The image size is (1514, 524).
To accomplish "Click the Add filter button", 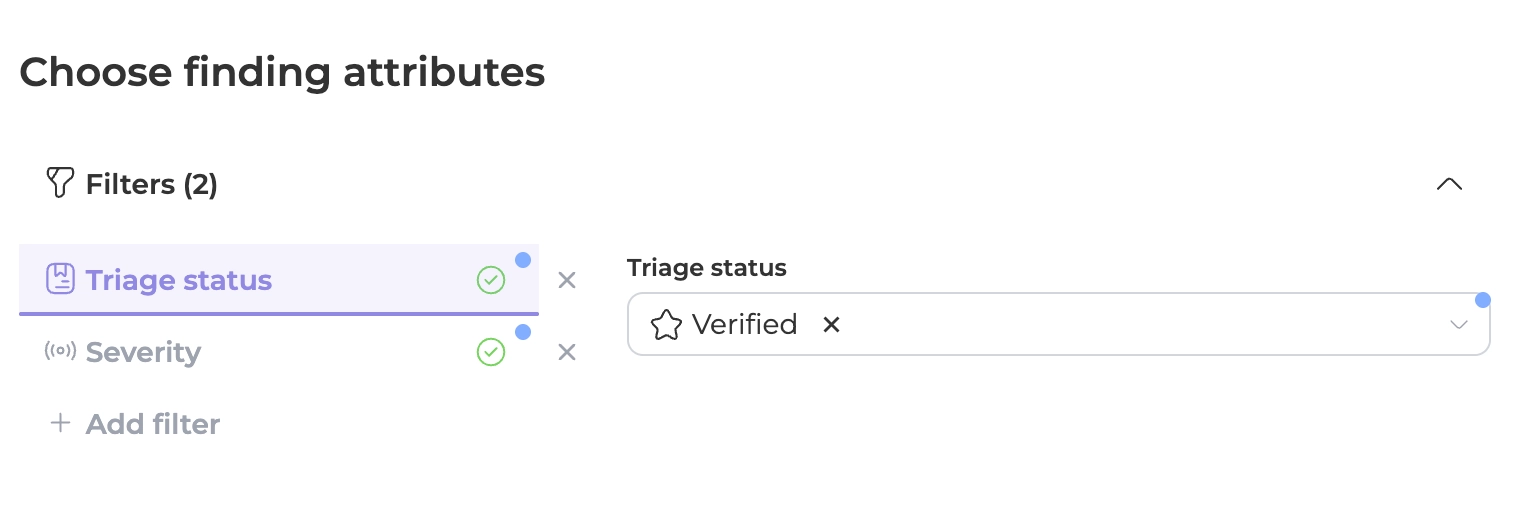I will point(152,424).
